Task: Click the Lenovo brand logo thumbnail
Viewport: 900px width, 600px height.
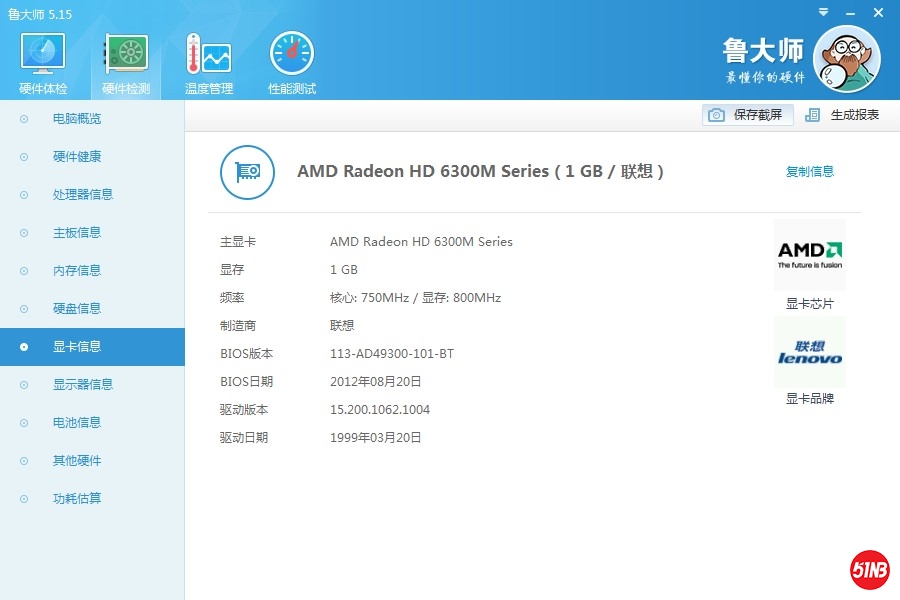Action: pos(809,352)
